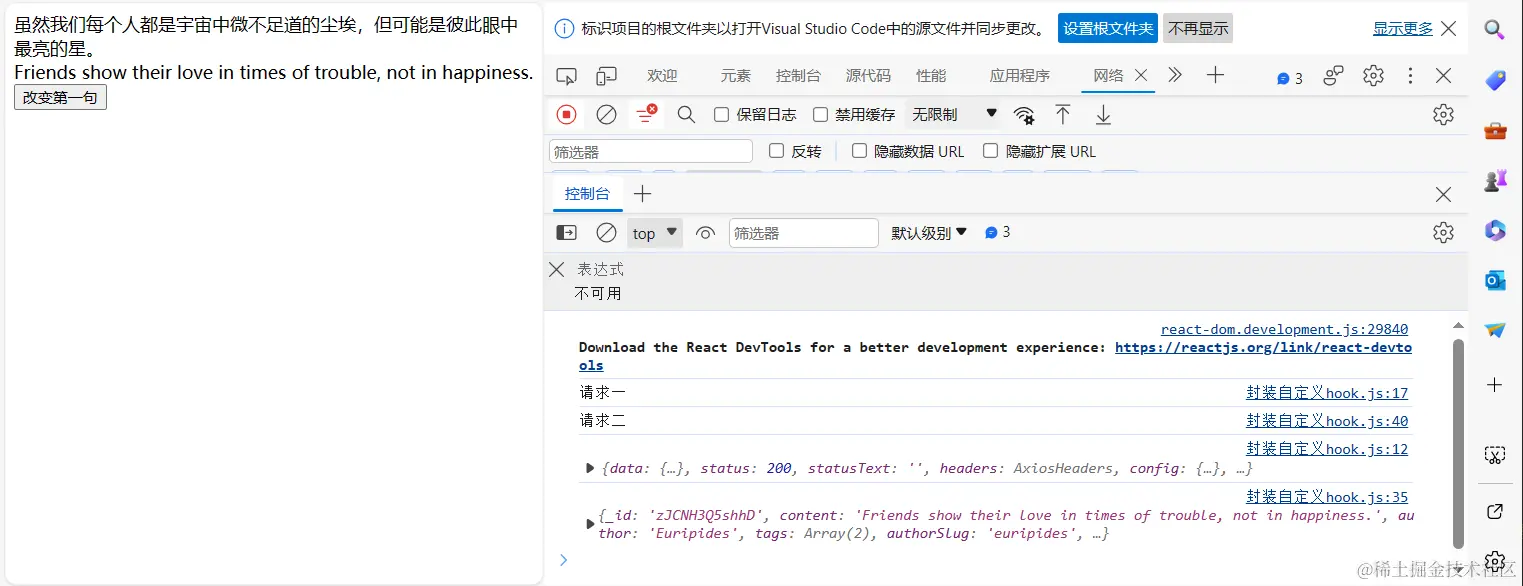This screenshot has width=1523, height=586.
Task: Toggle device emulation icon
Action: pos(606,76)
